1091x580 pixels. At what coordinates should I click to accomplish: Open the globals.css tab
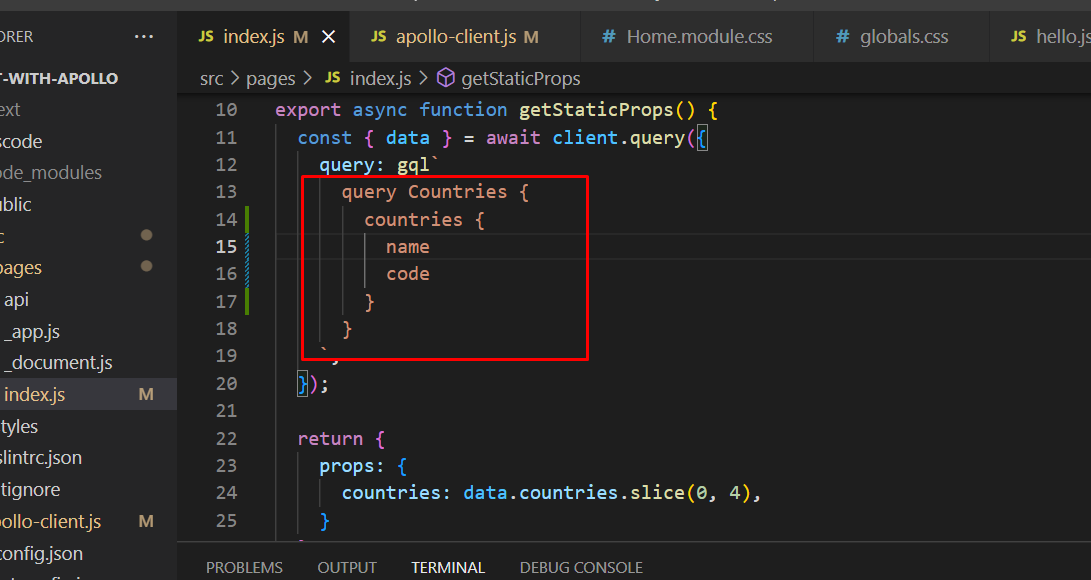pos(901,37)
